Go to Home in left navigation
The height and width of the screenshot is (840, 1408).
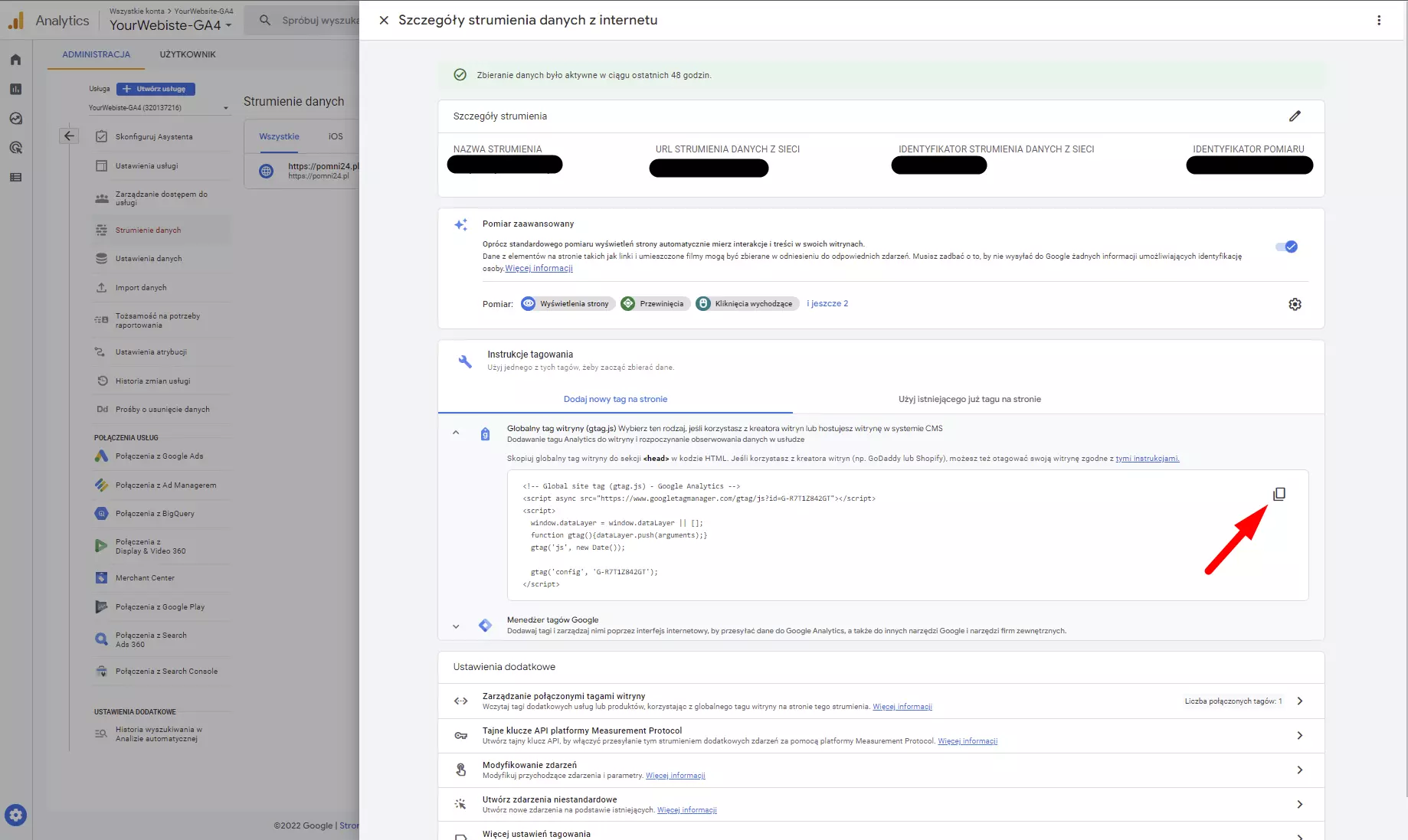click(15, 60)
